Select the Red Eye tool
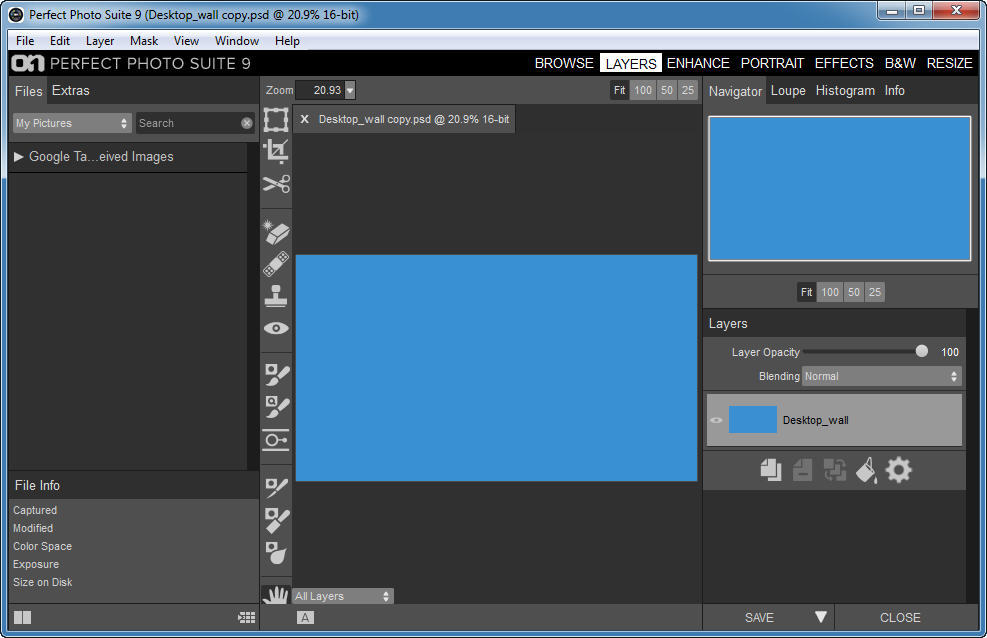 pos(276,328)
